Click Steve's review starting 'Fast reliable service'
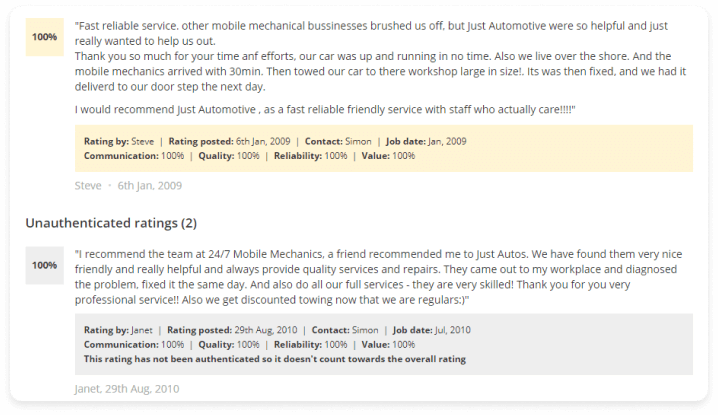Screen dimensions: 718x415 point(381,56)
